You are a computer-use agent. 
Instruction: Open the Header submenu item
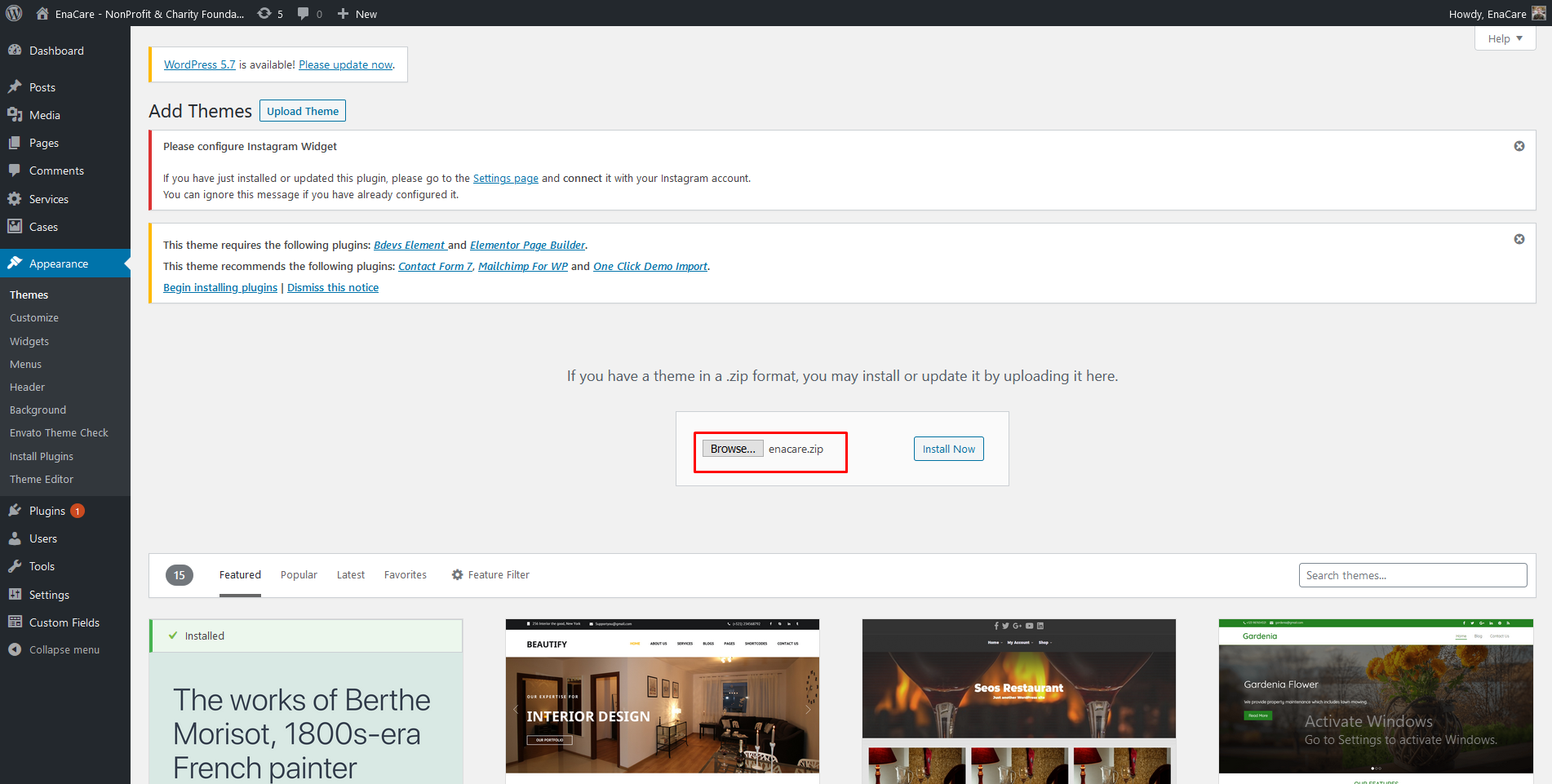[x=27, y=388]
